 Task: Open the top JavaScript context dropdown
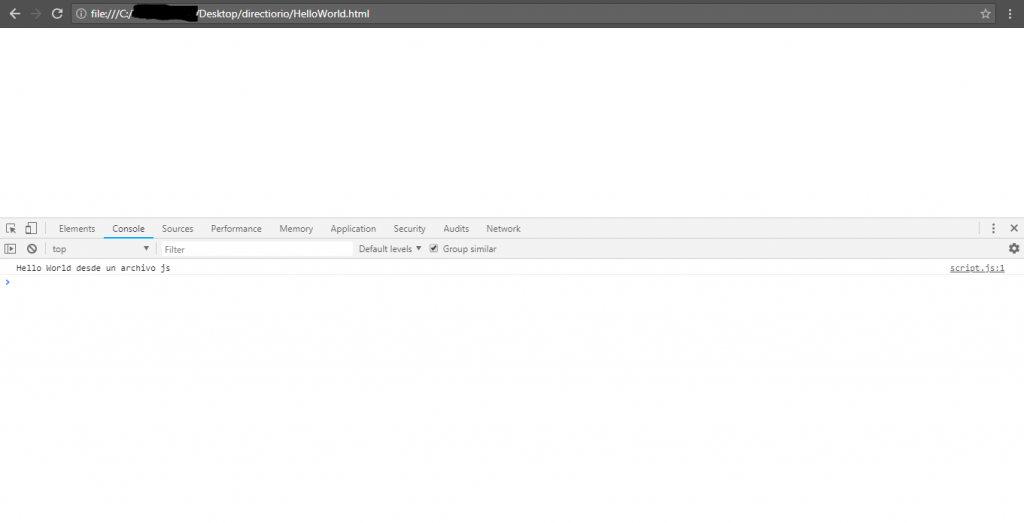tap(100, 249)
